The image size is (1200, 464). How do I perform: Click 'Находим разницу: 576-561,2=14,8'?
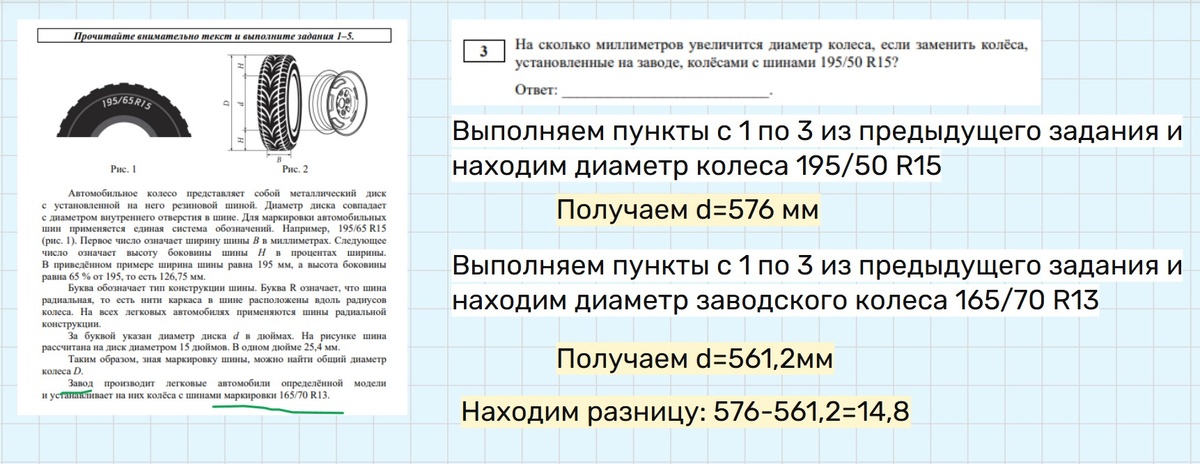684,411
